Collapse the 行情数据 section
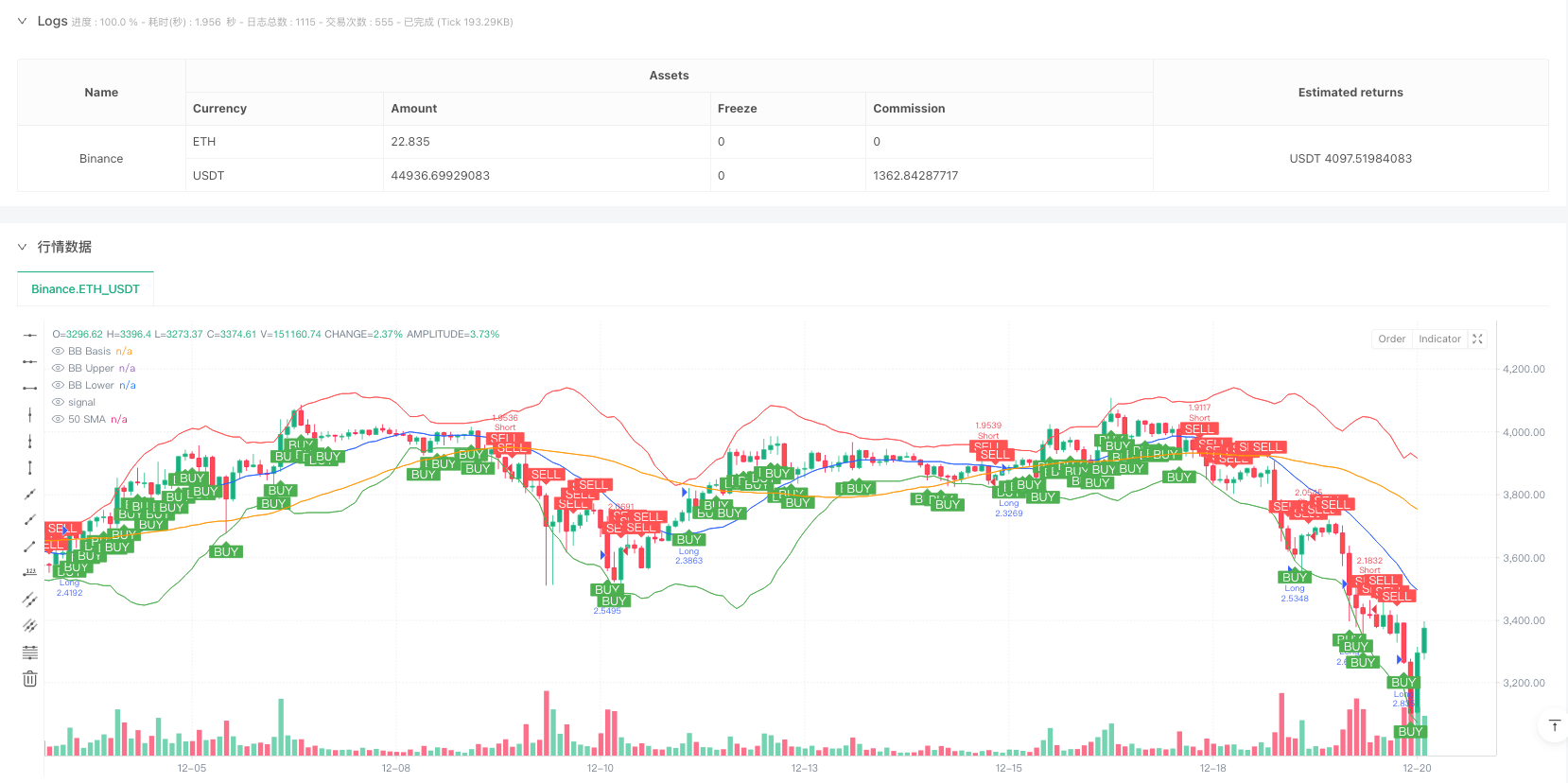This screenshot has height=783, width=1568. tap(22, 247)
